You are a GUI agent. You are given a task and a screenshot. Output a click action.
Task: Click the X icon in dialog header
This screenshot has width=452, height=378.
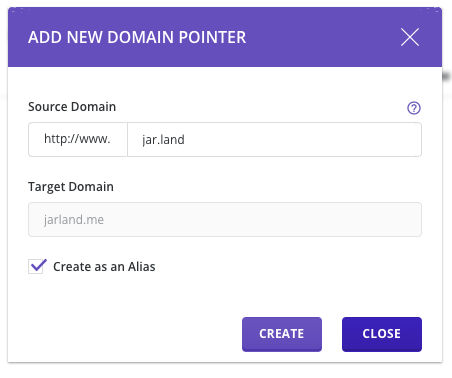point(410,37)
